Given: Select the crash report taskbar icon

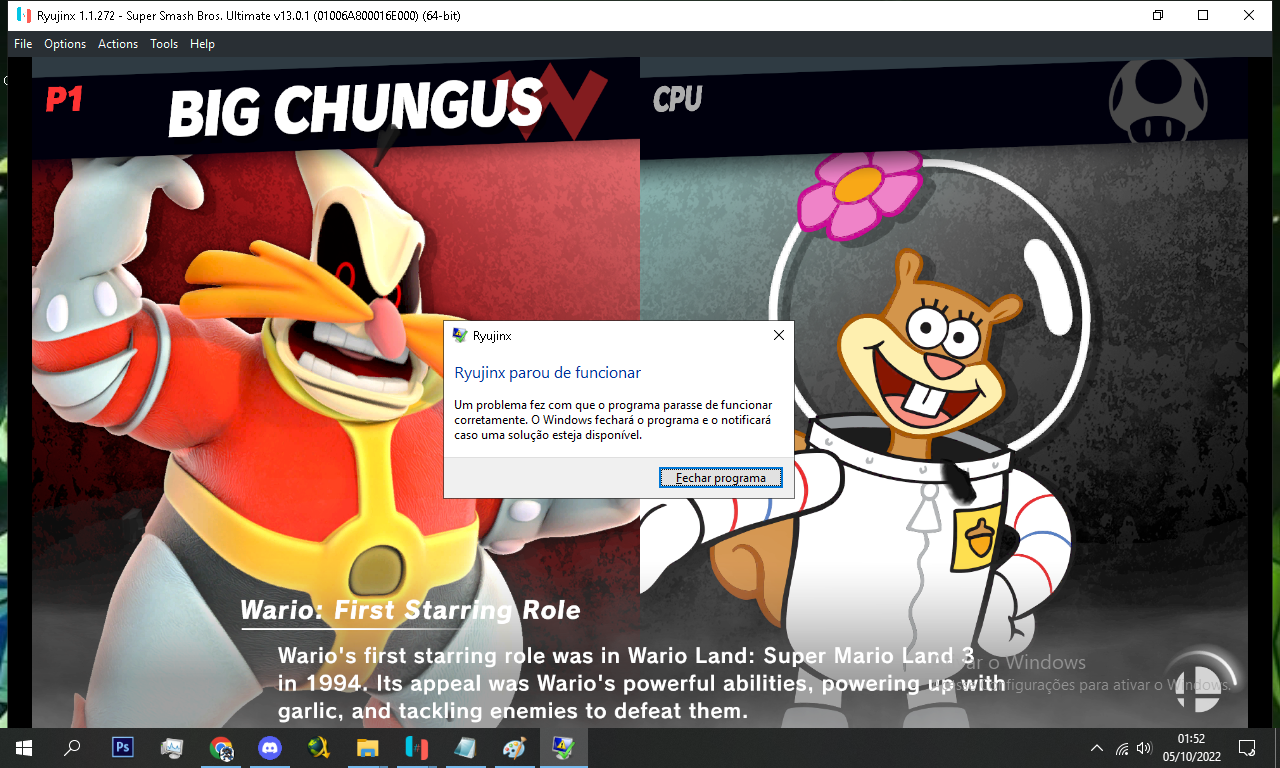Looking at the screenshot, I should [x=563, y=748].
